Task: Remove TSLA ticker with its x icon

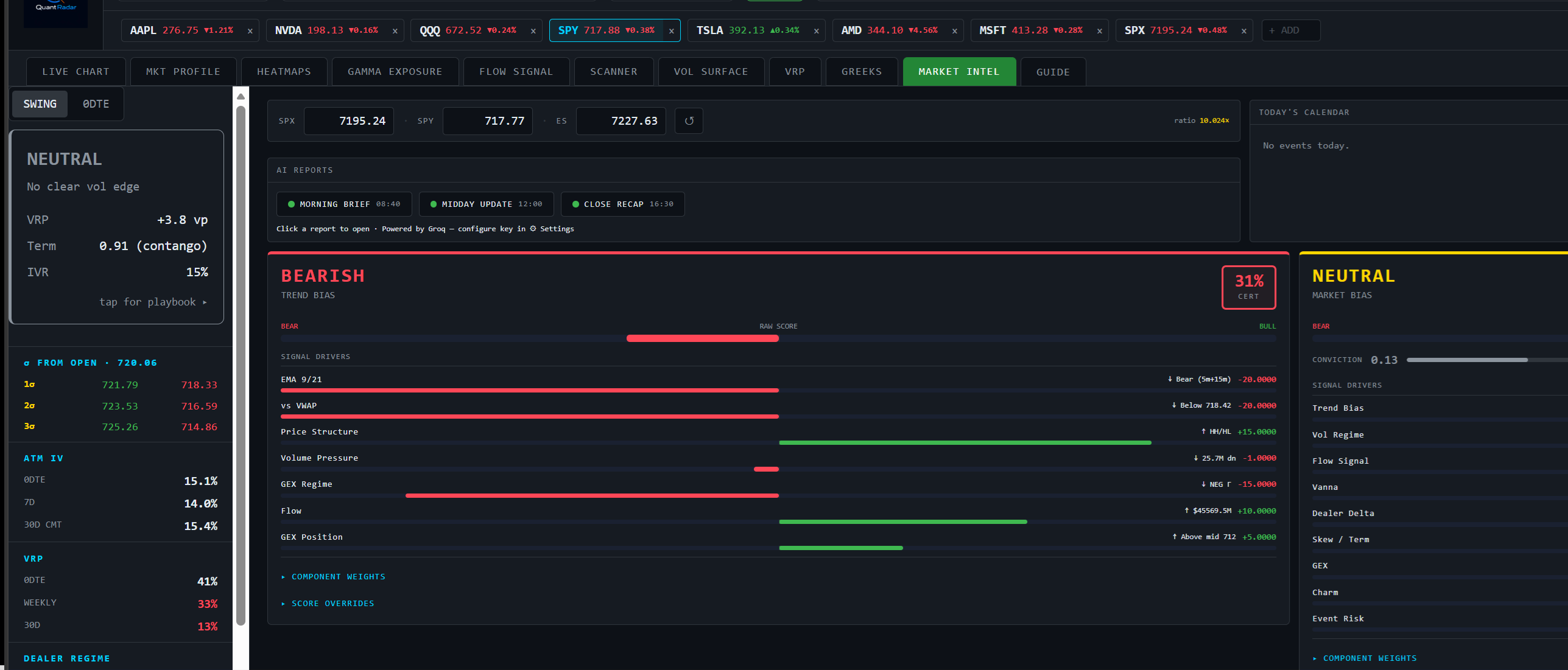Action: tap(816, 31)
